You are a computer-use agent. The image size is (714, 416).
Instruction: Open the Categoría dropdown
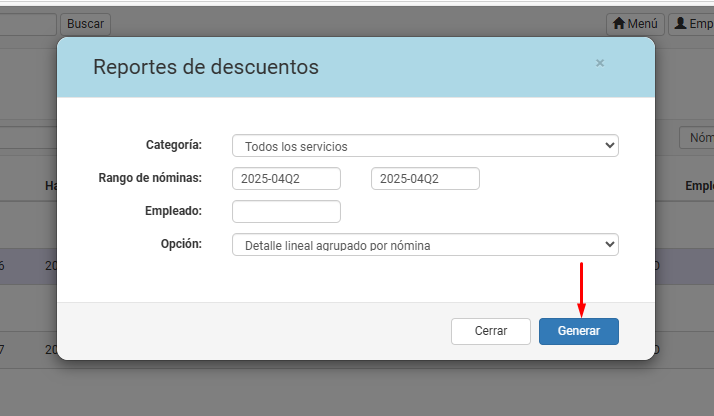click(x=425, y=146)
